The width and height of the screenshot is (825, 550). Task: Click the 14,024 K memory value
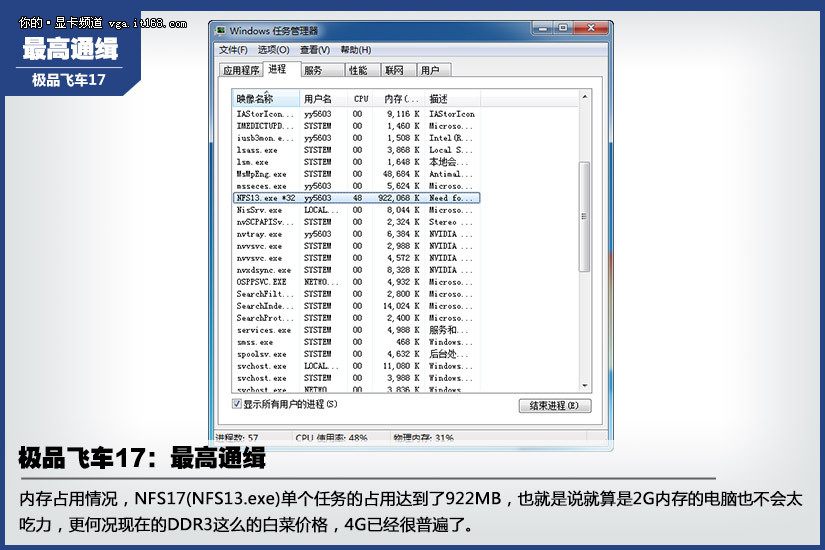tap(401, 306)
